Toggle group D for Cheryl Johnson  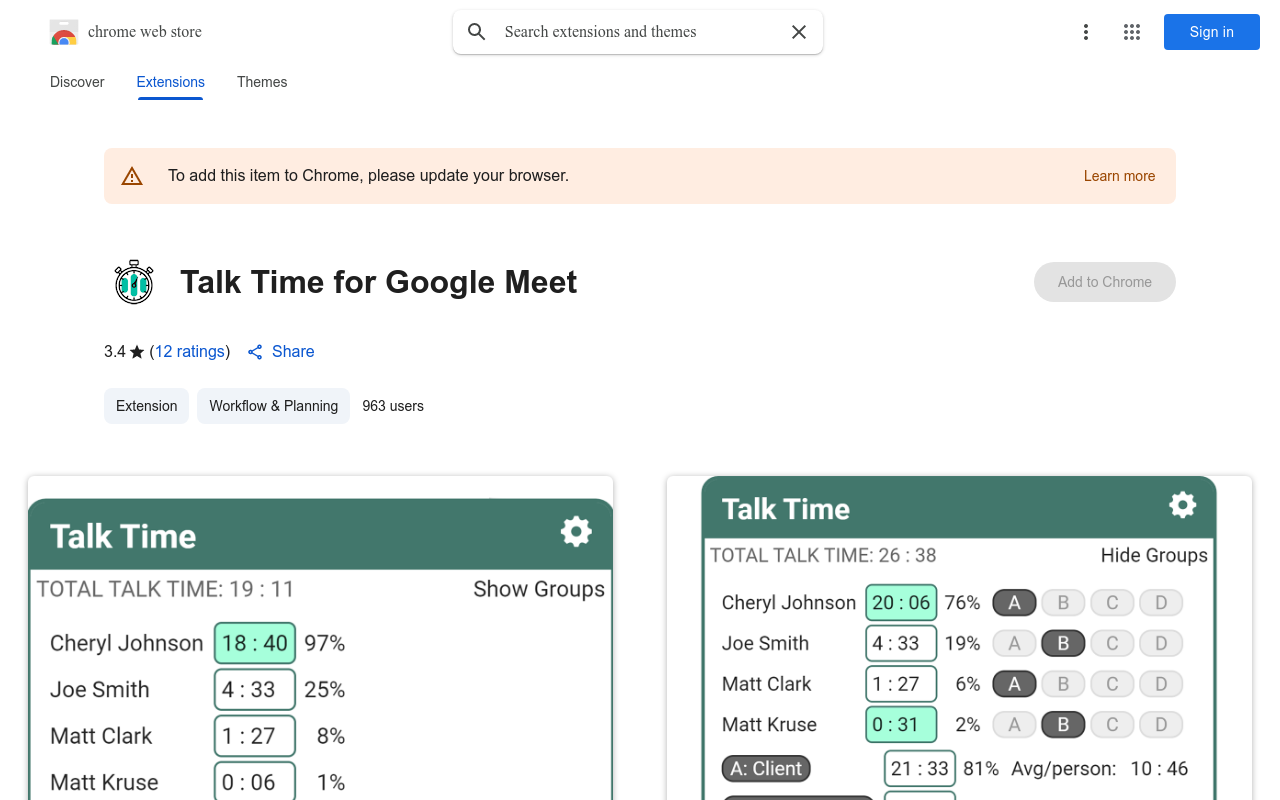coord(1161,603)
